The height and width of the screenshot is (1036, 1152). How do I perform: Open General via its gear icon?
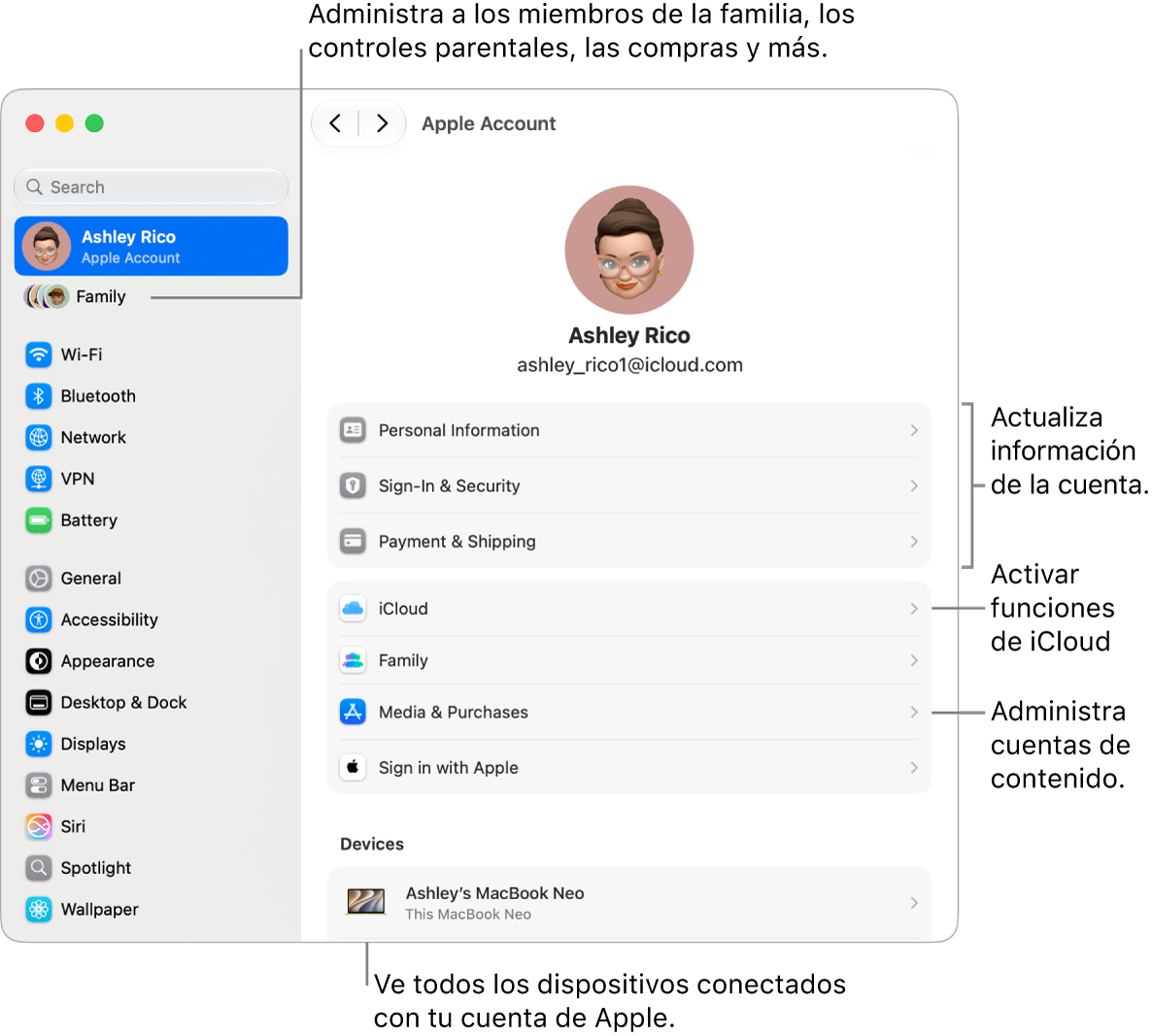pyautogui.click(x=39, y=579)
